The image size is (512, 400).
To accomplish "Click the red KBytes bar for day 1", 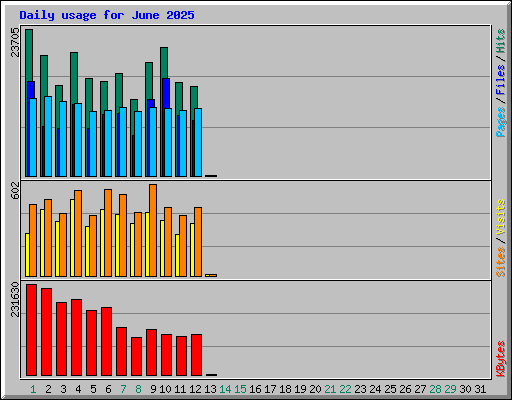I will pos(31,330).
